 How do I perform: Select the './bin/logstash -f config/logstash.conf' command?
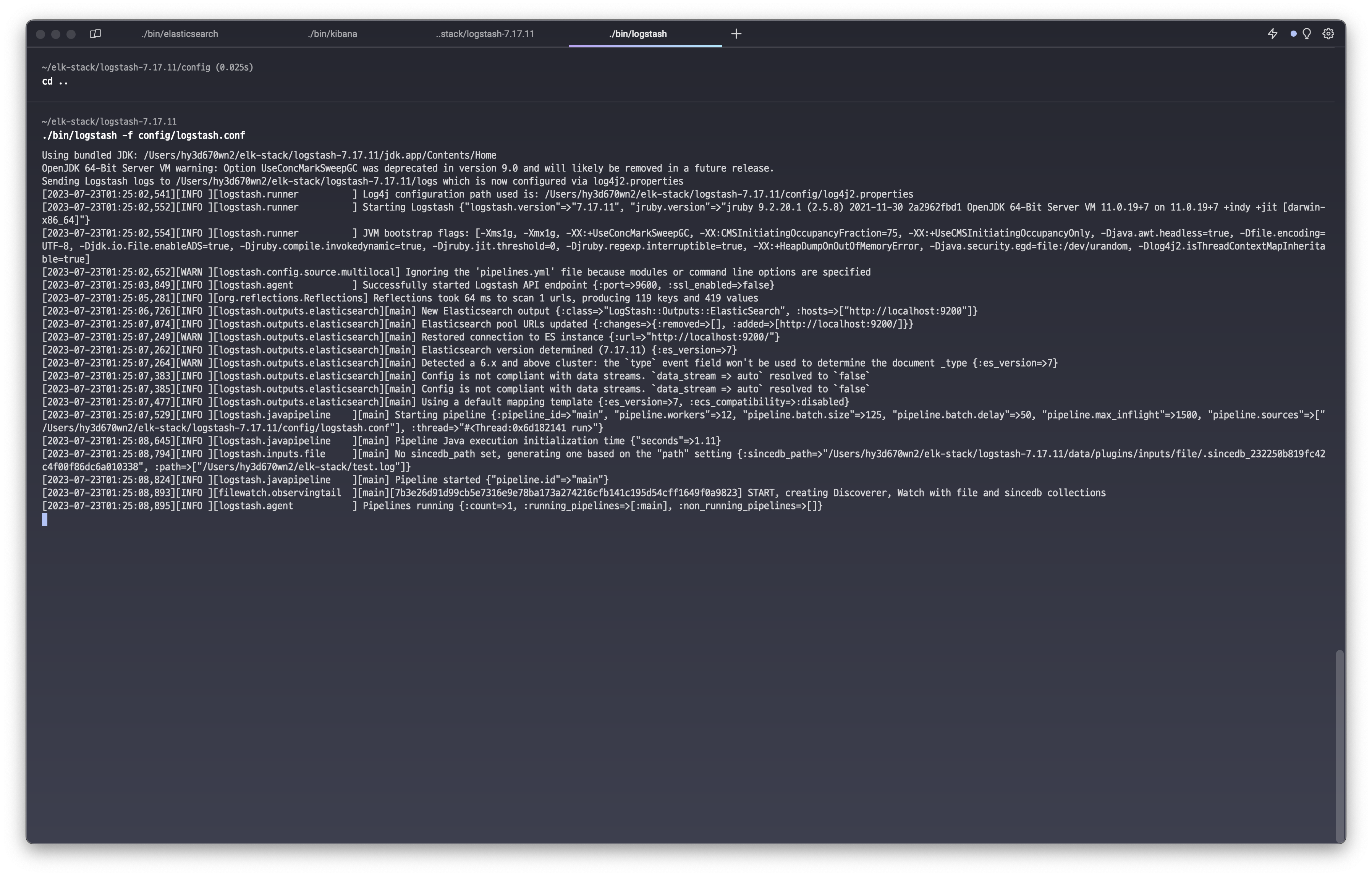[143, 136]
